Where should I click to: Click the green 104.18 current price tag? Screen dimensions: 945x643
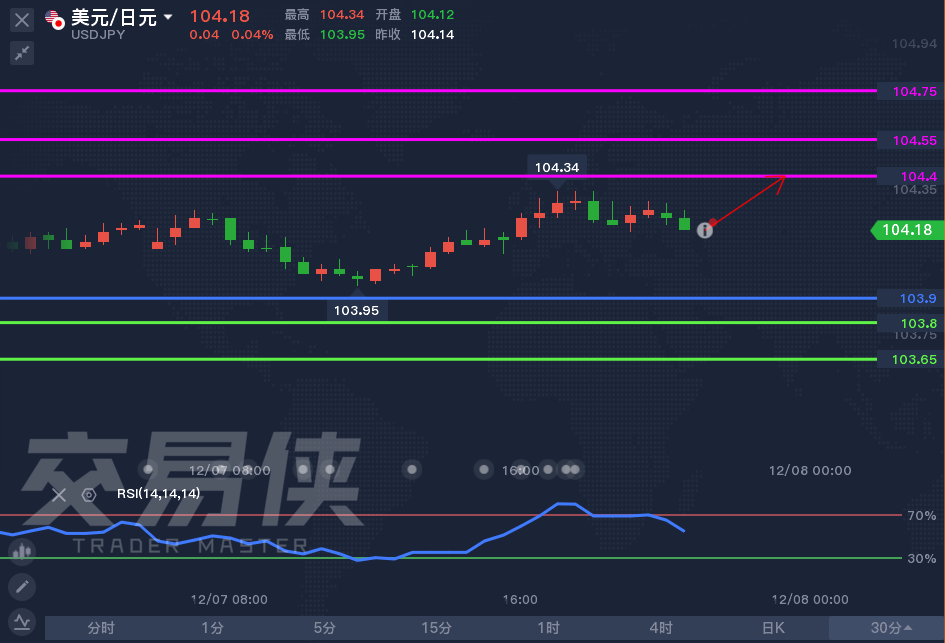tap(908, 230)
